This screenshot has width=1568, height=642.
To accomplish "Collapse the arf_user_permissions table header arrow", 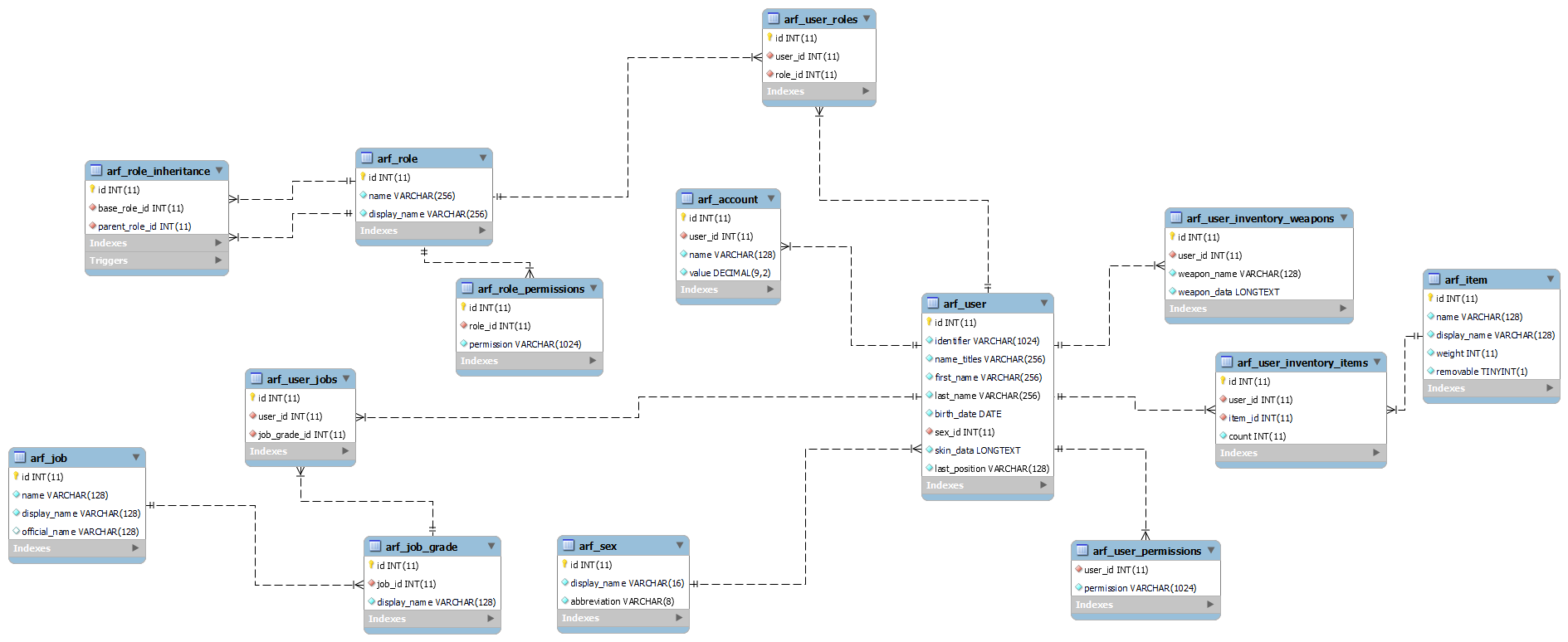I will coord(1211,550).
